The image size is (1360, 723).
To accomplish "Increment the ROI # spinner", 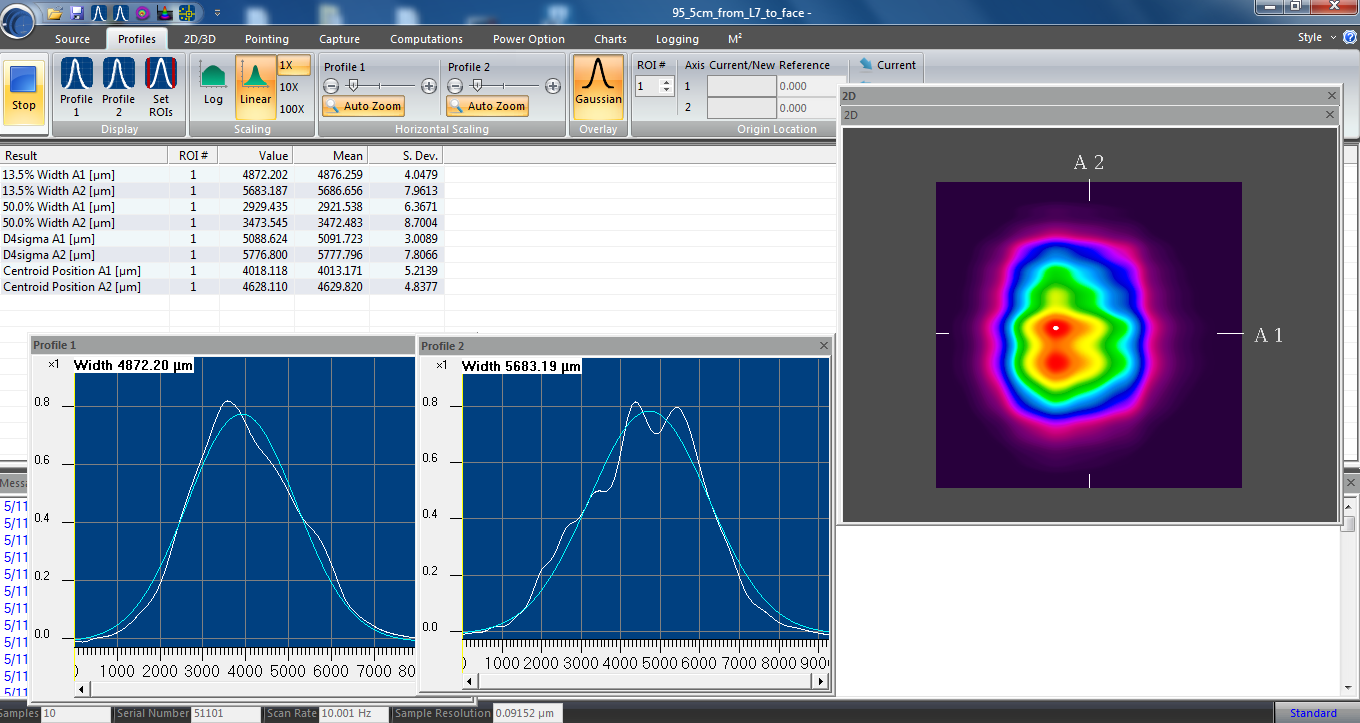I will (x=667, y=83).
